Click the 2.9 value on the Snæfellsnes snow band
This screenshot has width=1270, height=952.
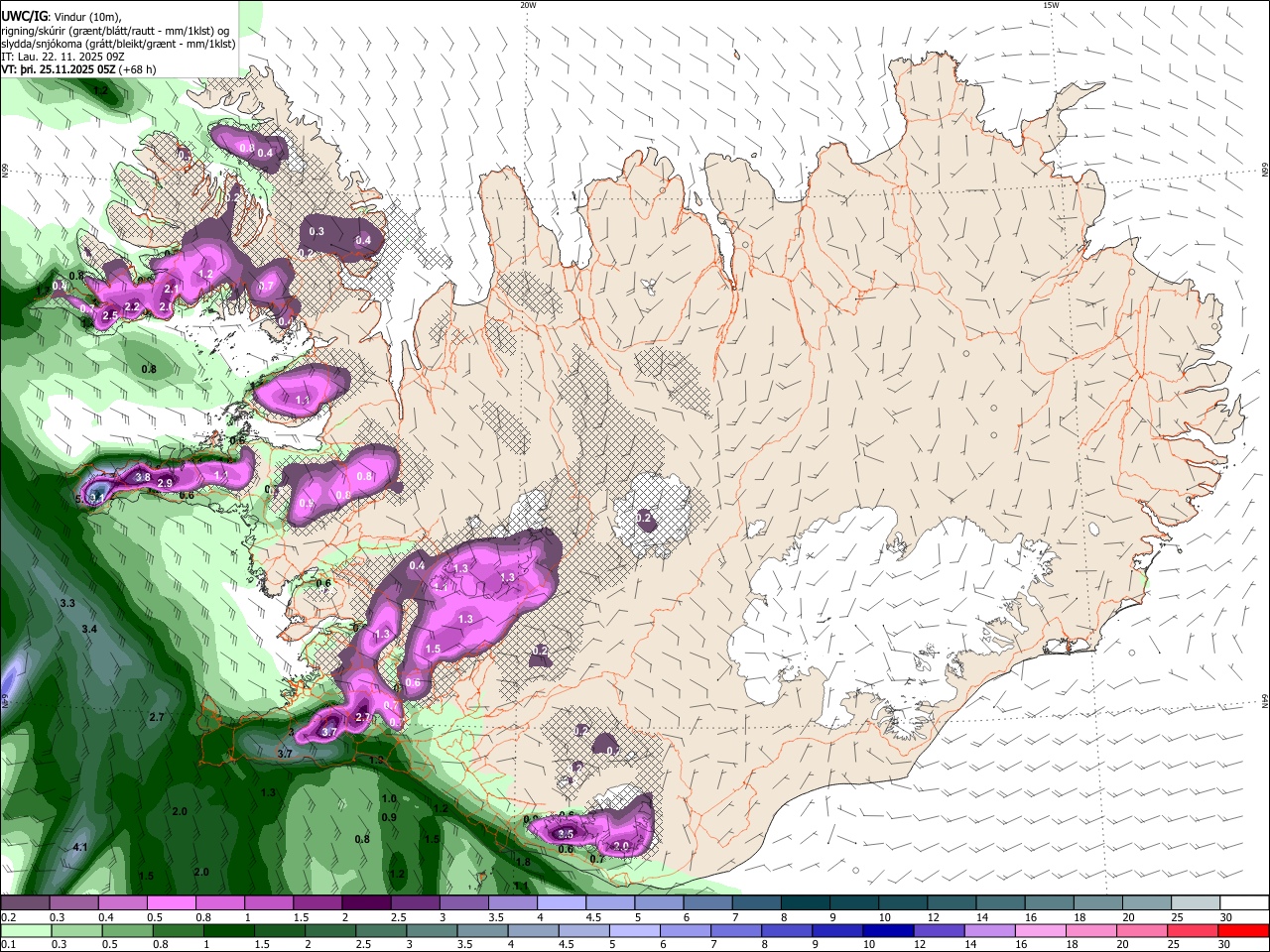click(x=165, y=483)
